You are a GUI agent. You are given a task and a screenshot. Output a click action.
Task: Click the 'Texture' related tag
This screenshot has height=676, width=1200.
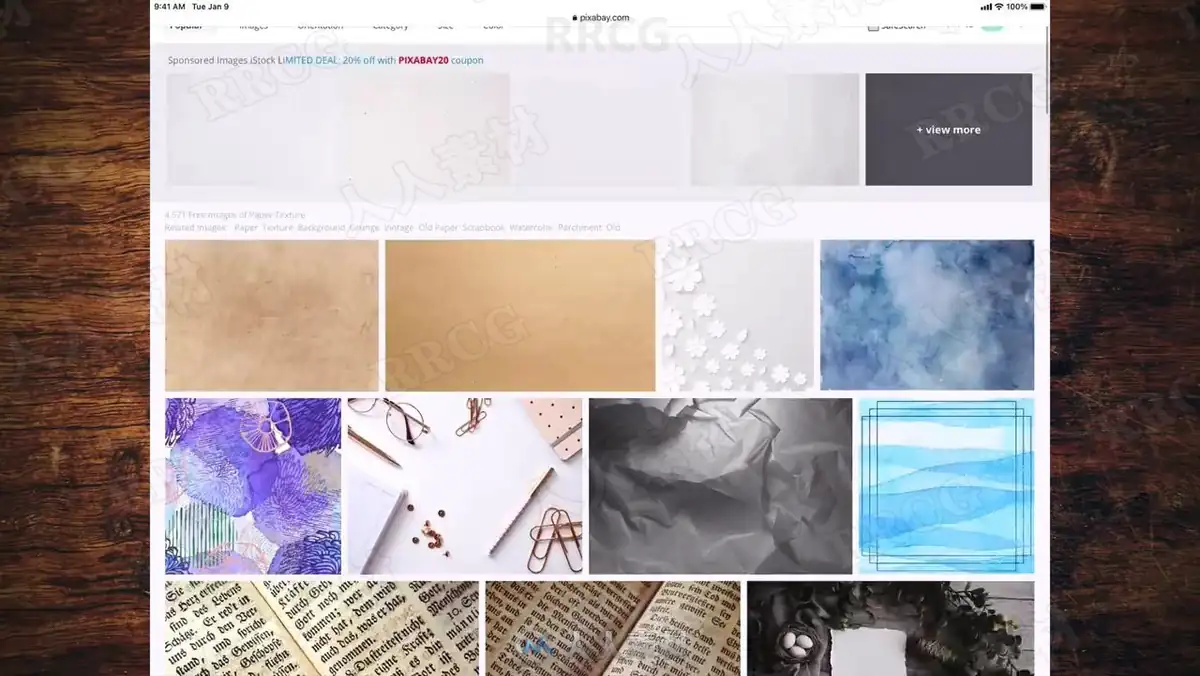coord(278,228)
